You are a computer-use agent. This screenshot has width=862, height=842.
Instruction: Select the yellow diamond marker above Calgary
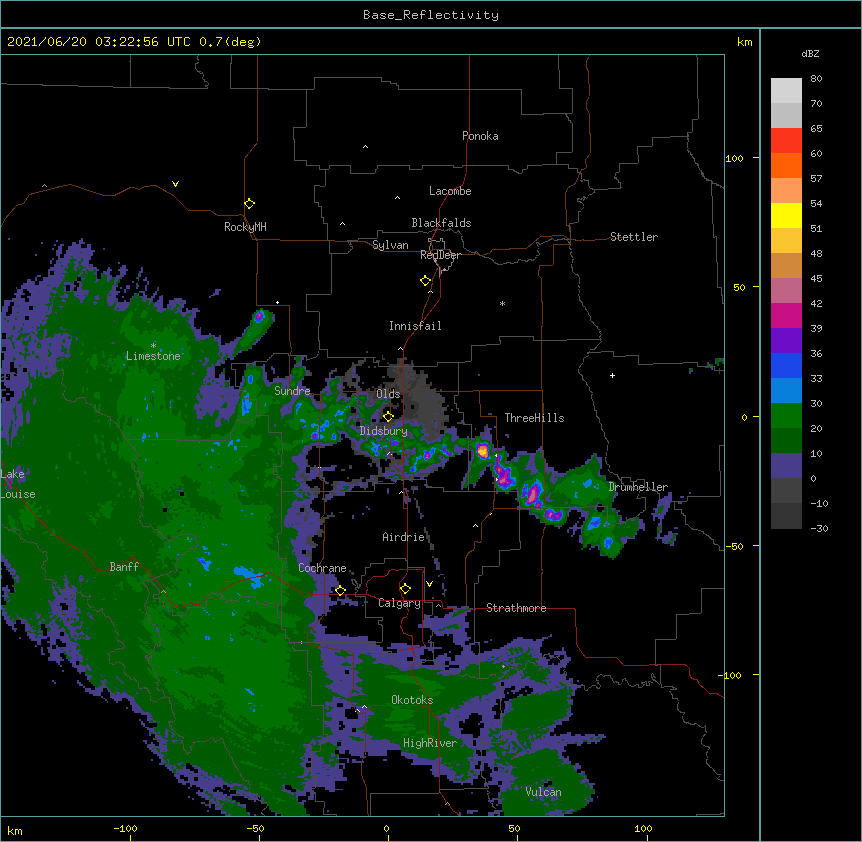[405, 589]
